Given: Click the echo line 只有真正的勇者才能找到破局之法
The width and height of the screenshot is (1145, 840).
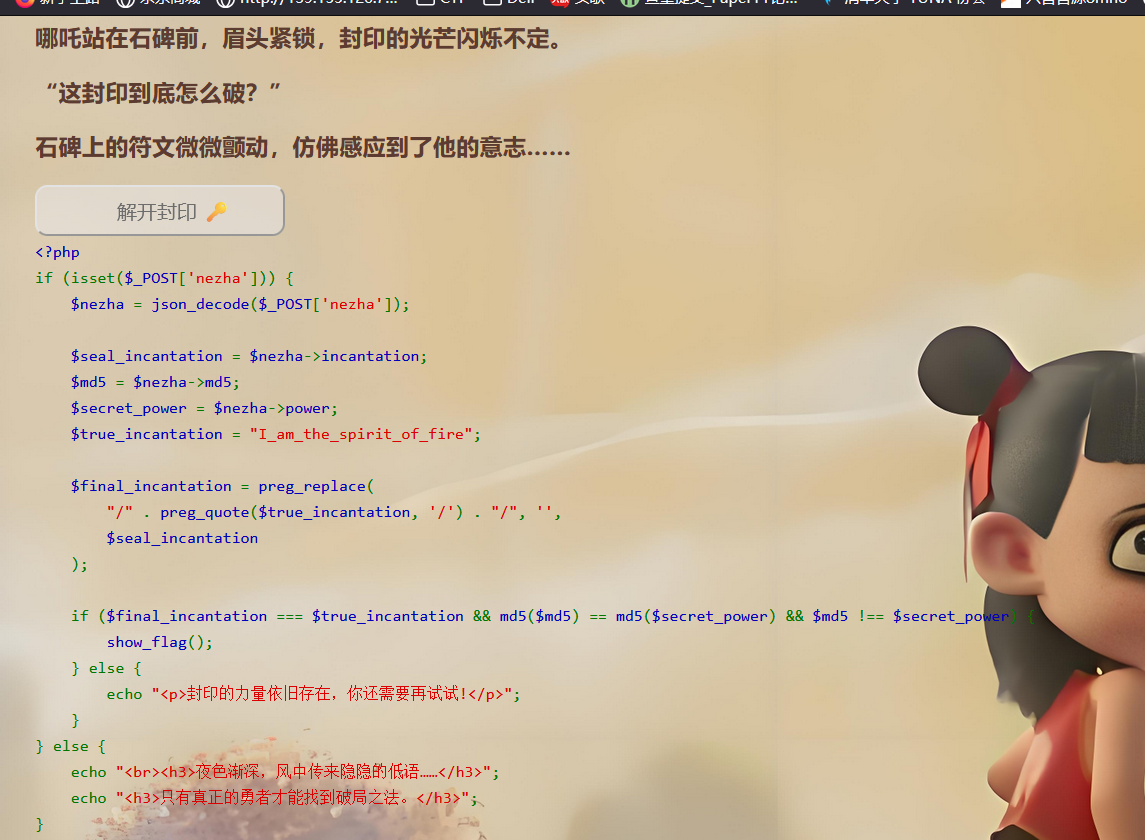Looking at the screenshot, I should tap(274, 798).
